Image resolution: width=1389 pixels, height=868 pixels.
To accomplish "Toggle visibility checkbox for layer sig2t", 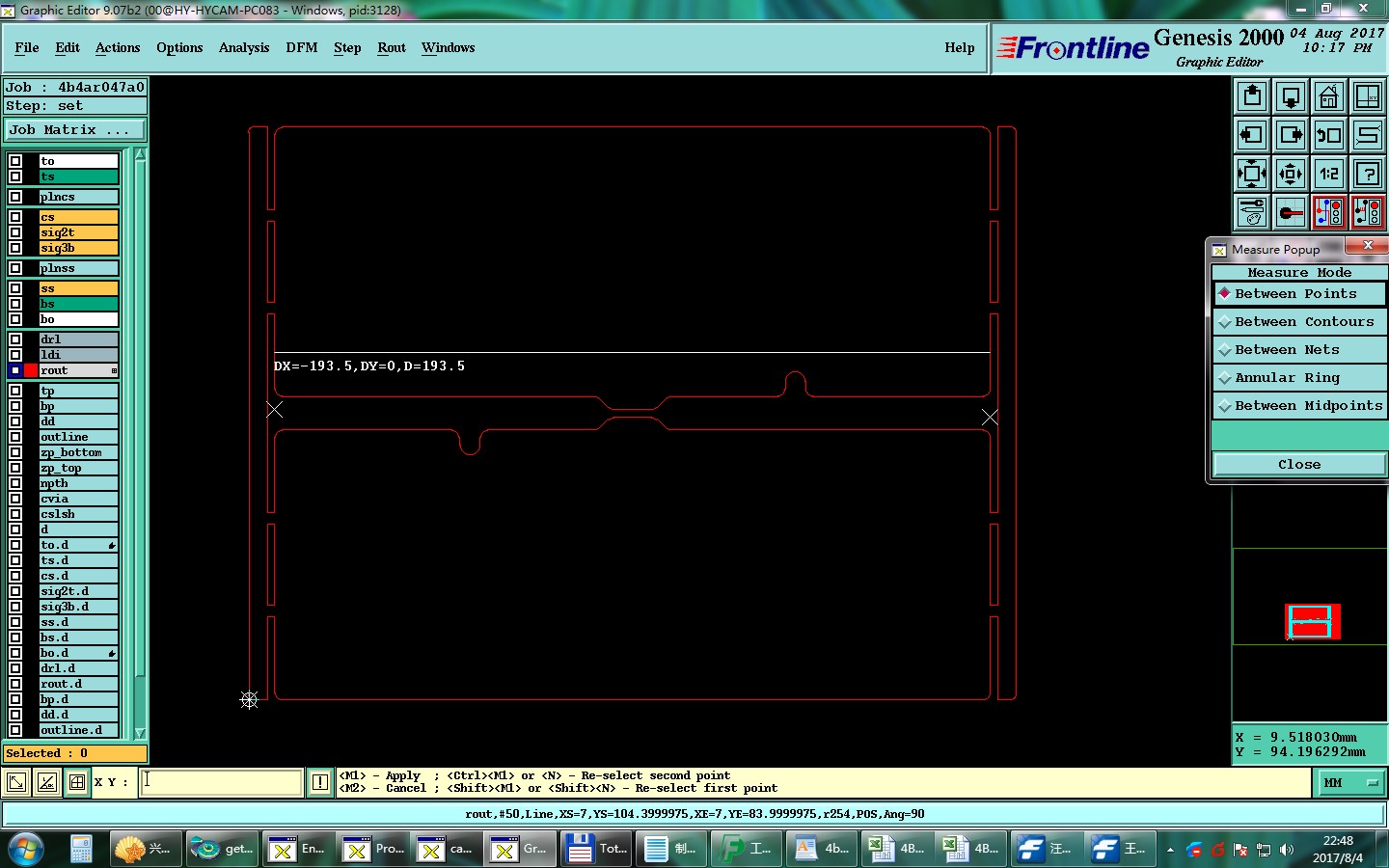I will [15, 232].
